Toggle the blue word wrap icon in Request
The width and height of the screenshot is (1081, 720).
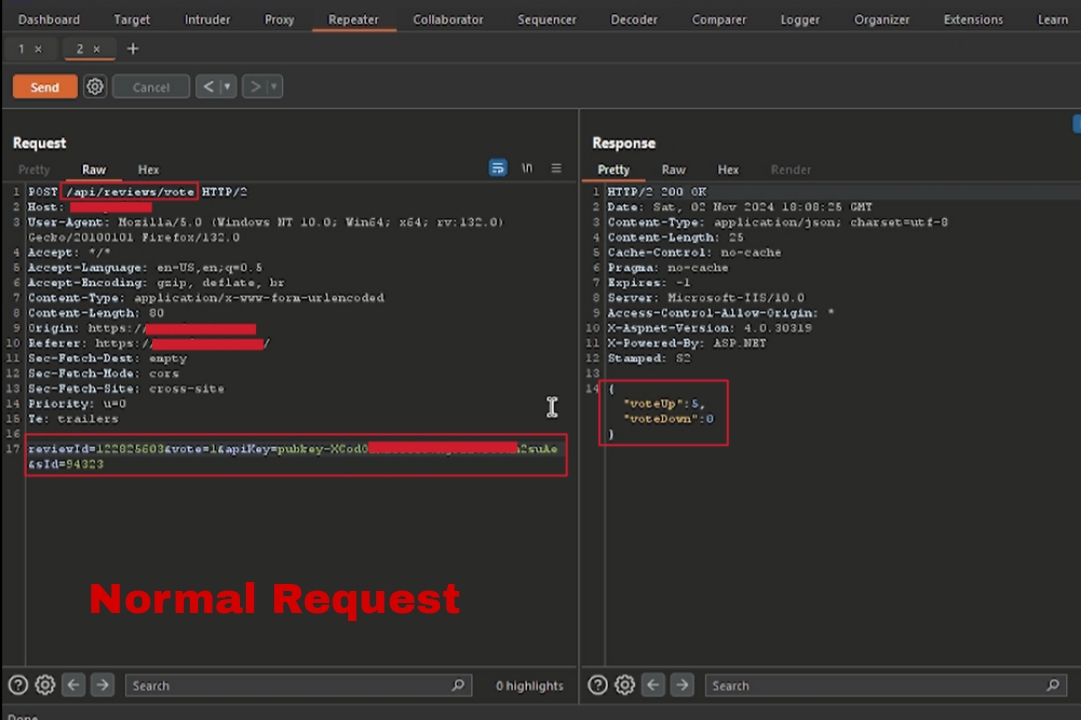coord(497,168)
